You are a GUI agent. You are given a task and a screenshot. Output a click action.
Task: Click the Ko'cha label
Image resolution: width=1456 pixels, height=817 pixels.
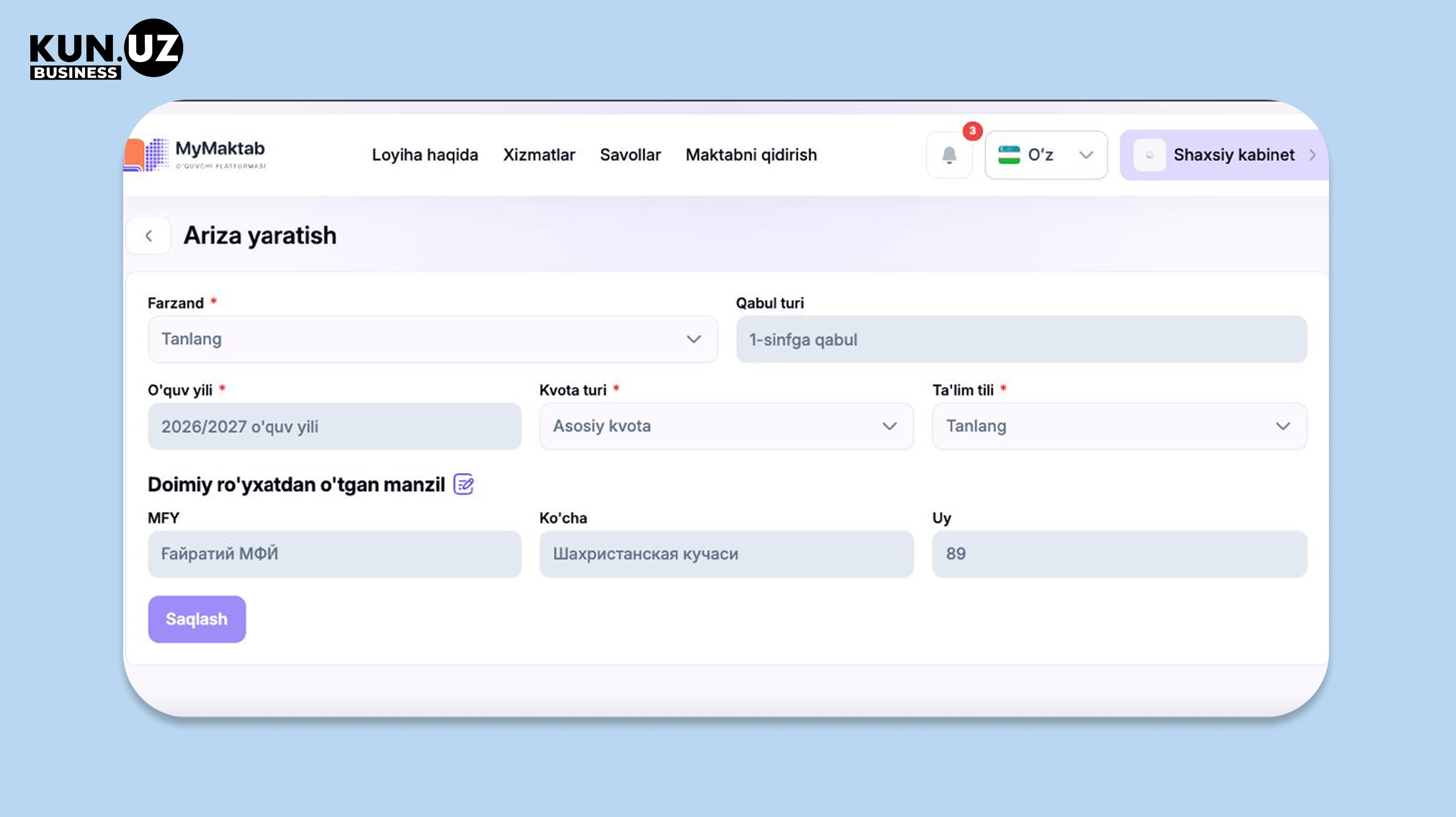point(563,518)
